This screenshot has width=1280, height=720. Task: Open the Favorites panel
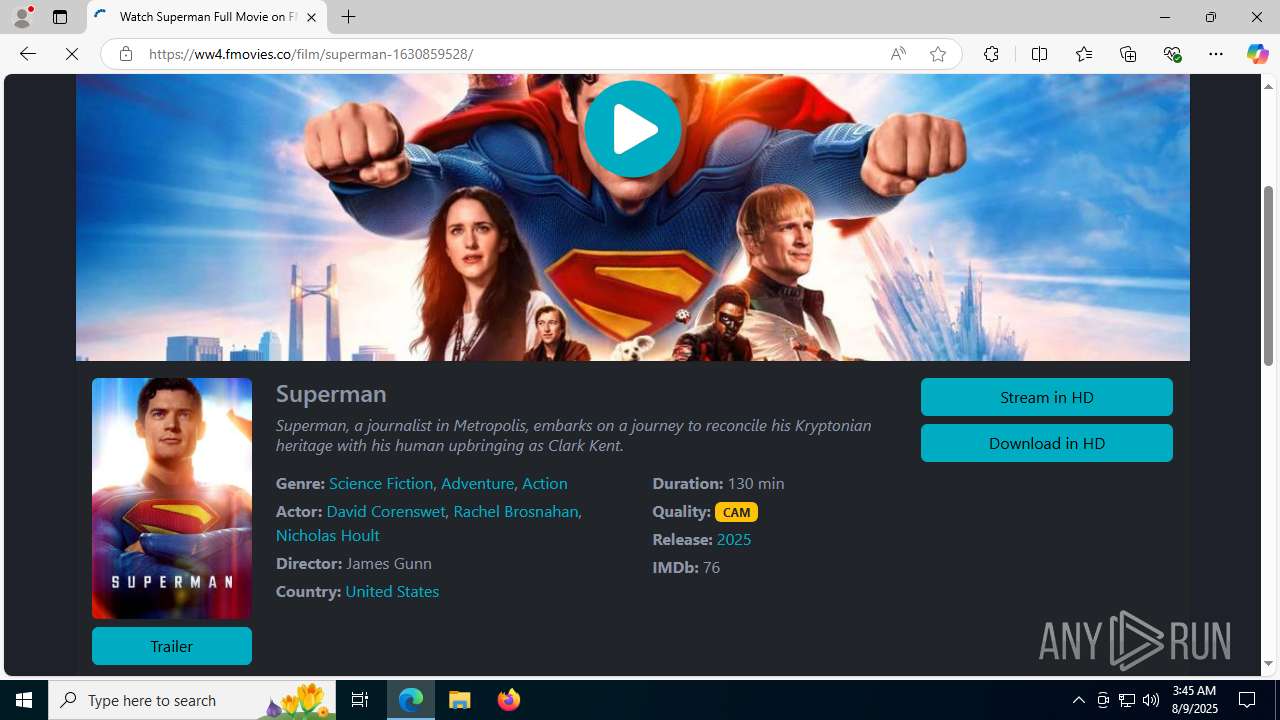click(x=1083, y=54)
